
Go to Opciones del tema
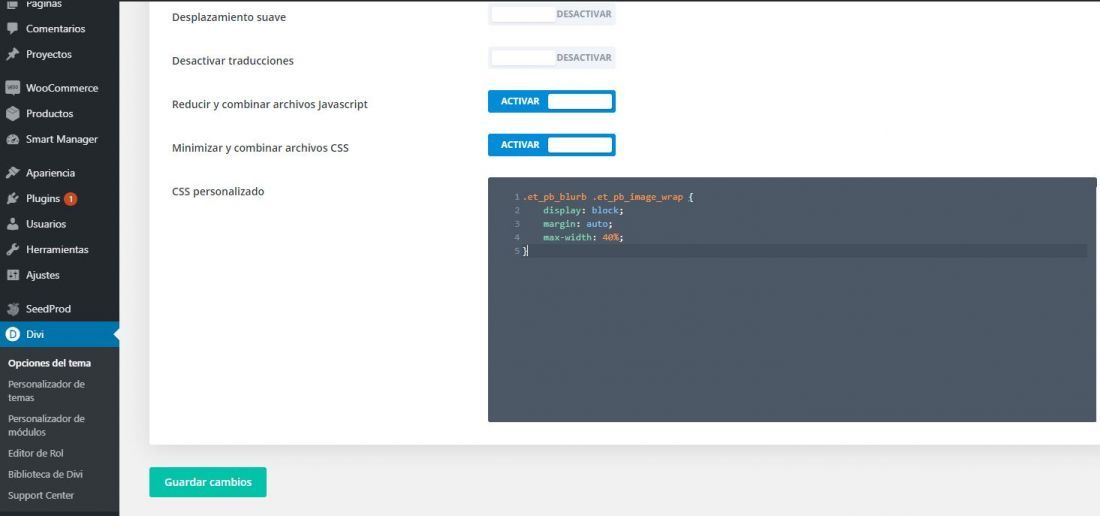(49, 363)
